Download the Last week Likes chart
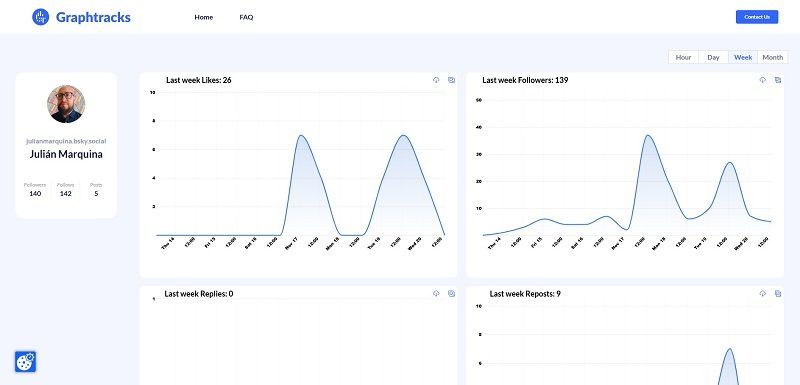The image size is (800, 385). [436, 80]
